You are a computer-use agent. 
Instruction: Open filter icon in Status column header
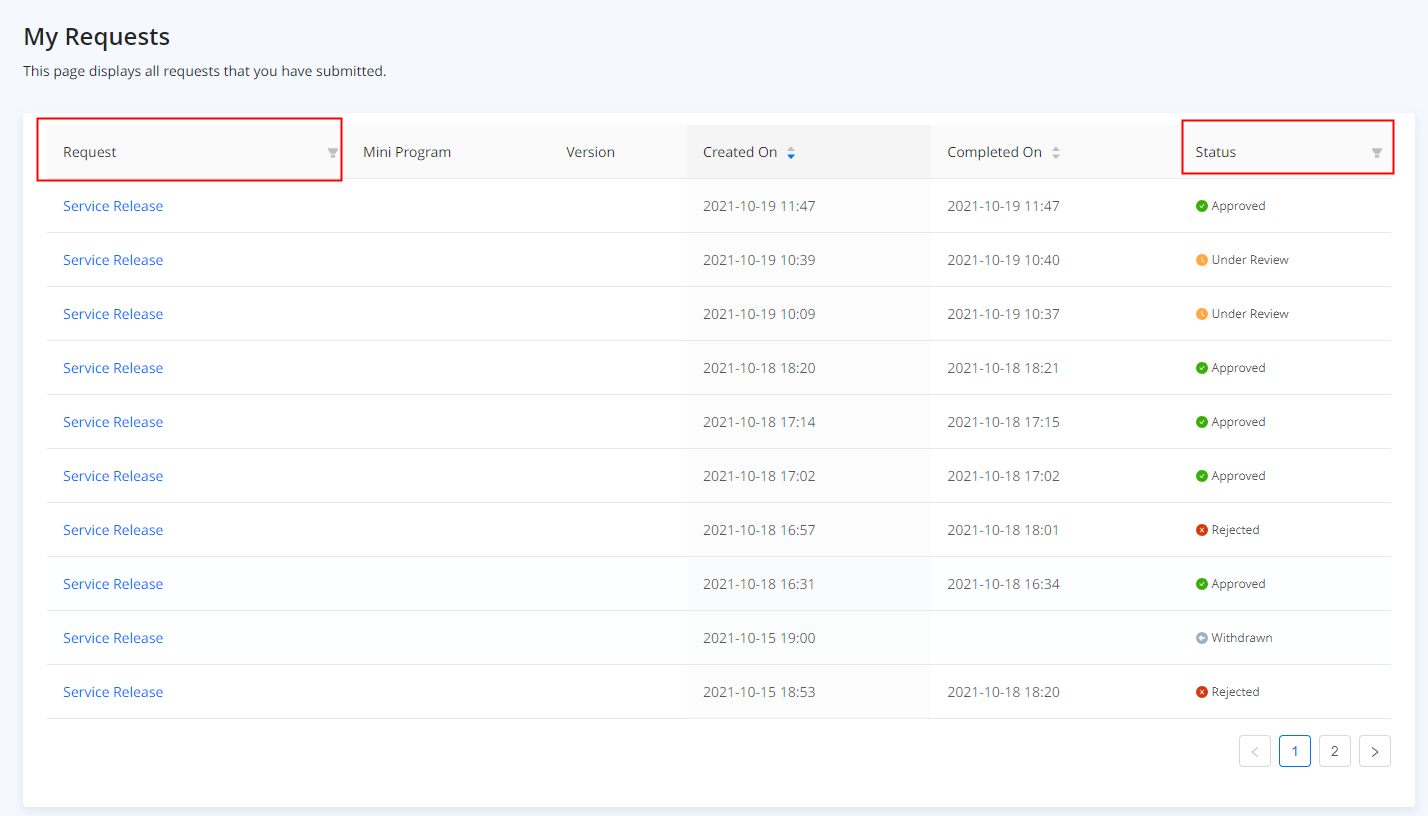(x=1376, y=153)
